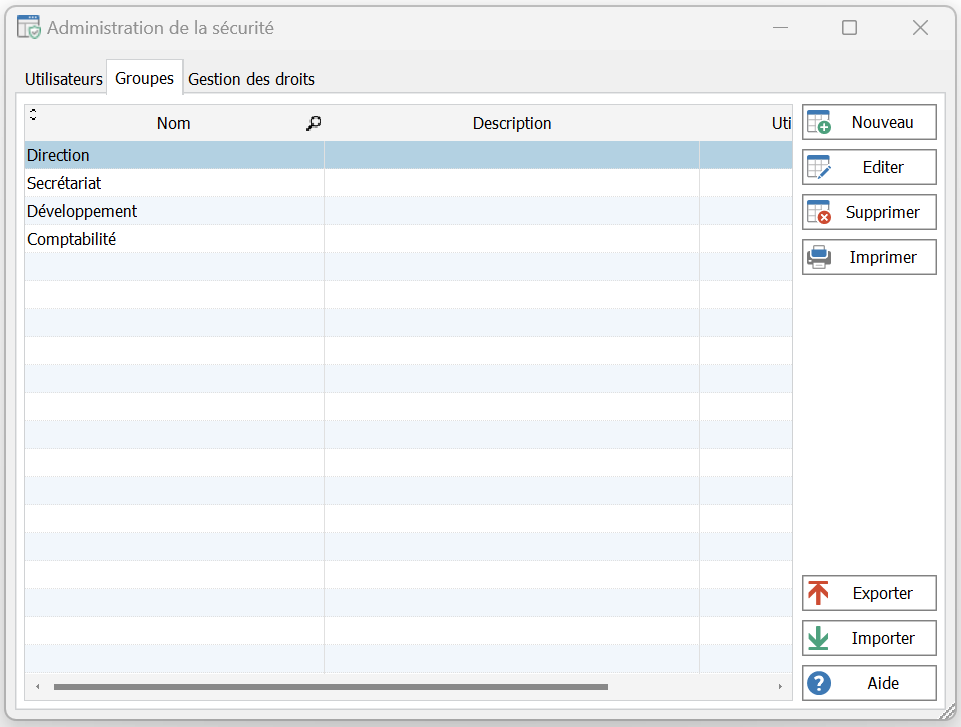Toggle the sort arrows in the table corner
The width and height of the screenshot is (961, 727).
point(33,114)
